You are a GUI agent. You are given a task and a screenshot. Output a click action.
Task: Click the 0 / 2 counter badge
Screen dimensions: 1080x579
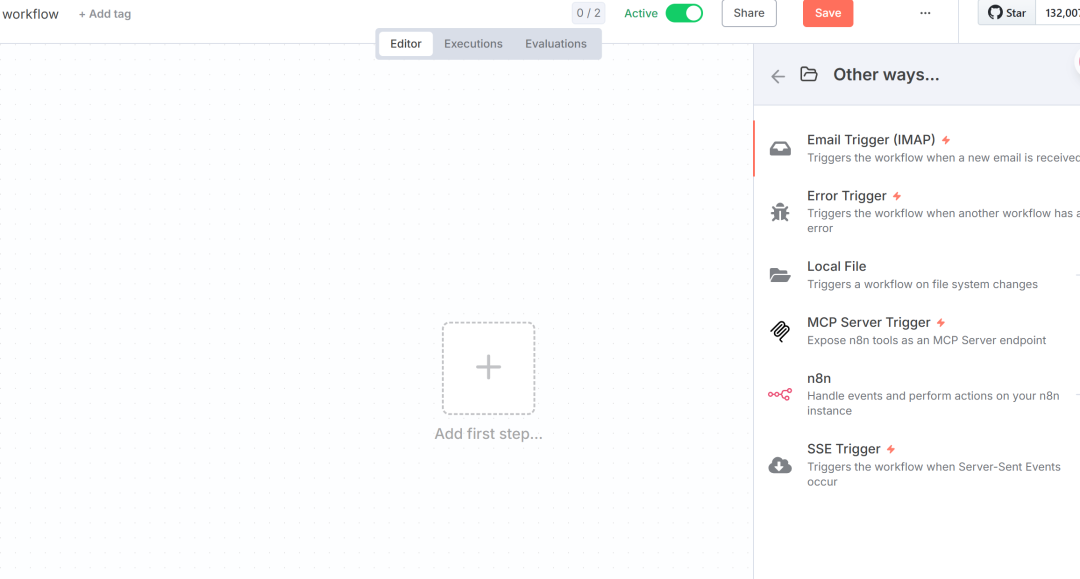pos(588,13)
